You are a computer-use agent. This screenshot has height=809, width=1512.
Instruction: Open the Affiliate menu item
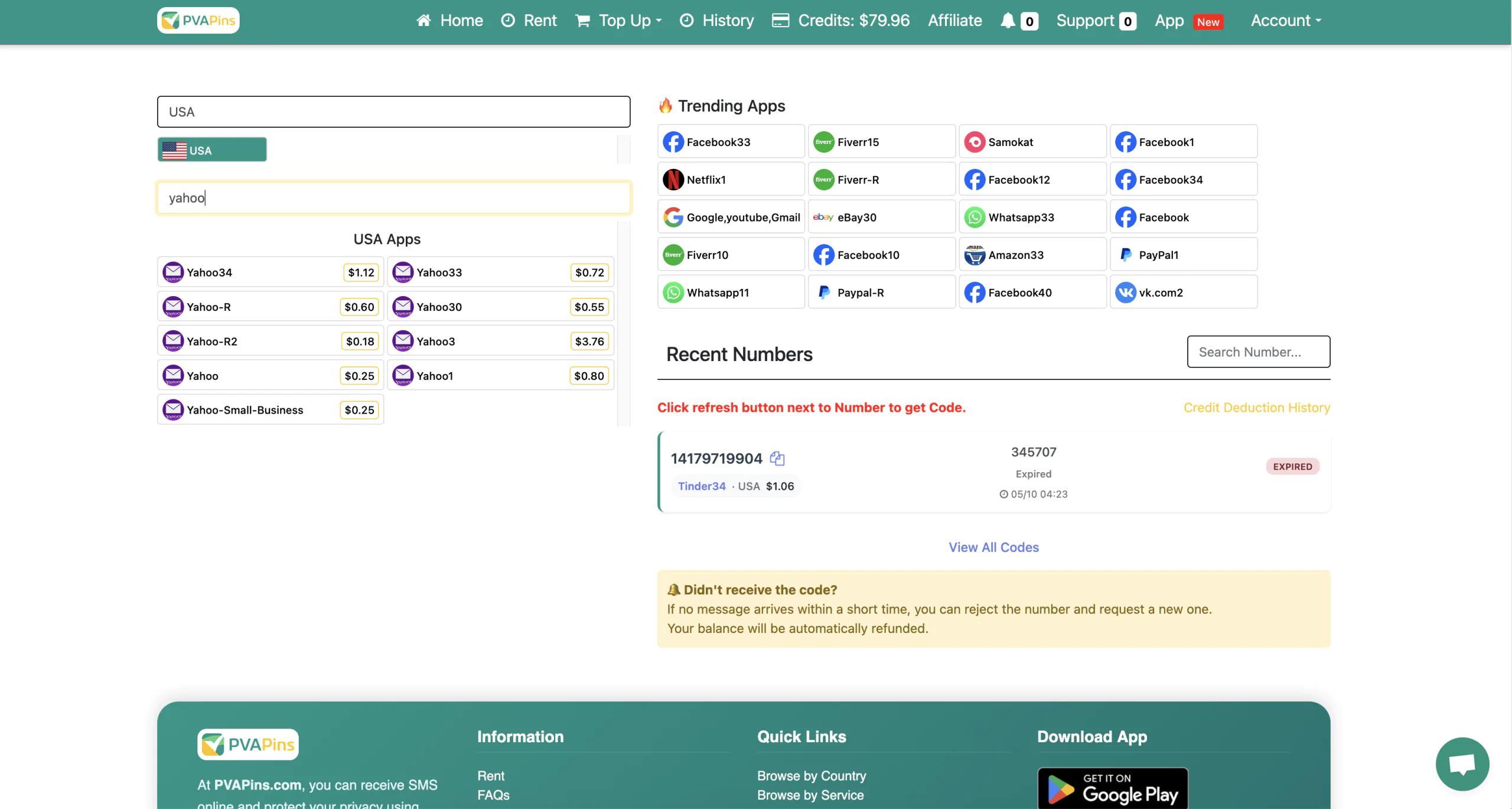(x=954, y=21)
